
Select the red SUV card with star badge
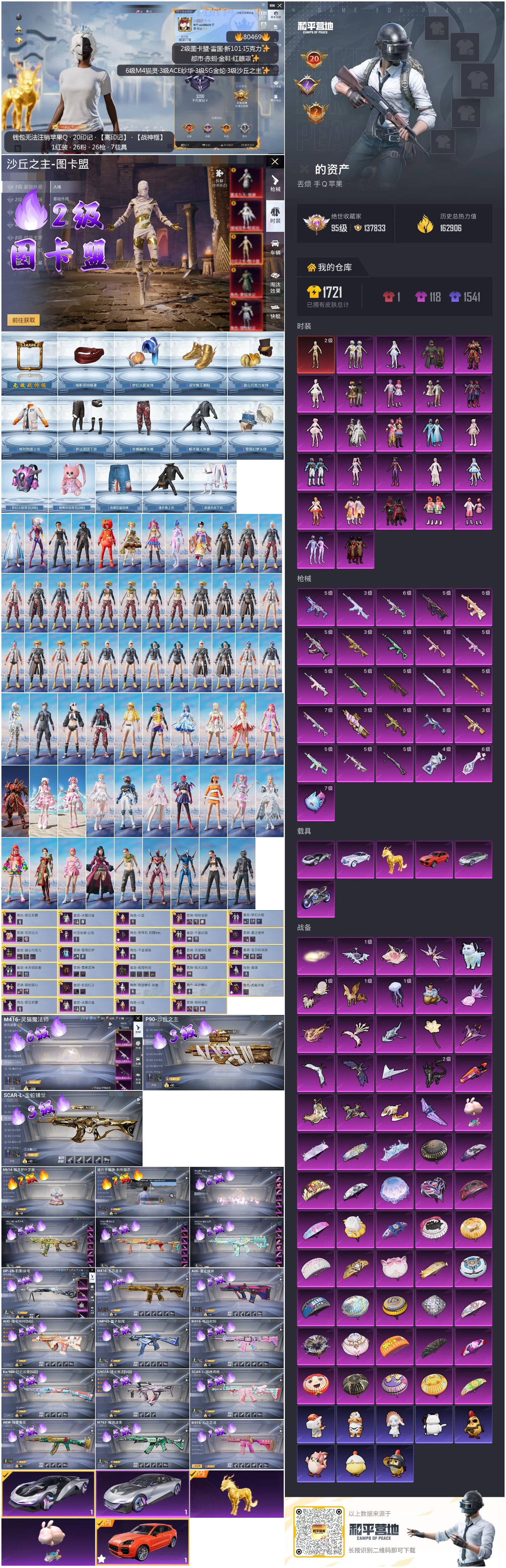143,1542
